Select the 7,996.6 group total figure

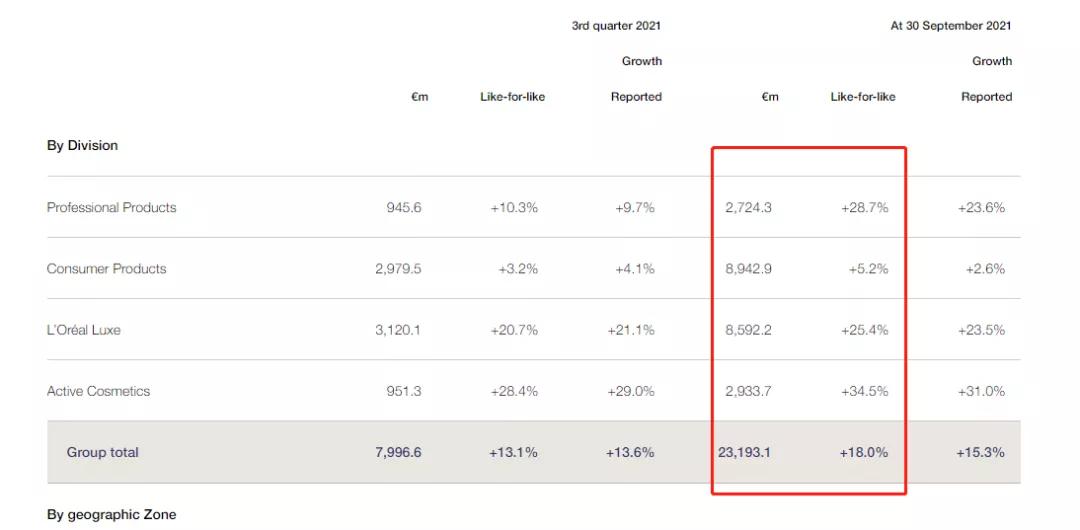[x=397, y=452]
